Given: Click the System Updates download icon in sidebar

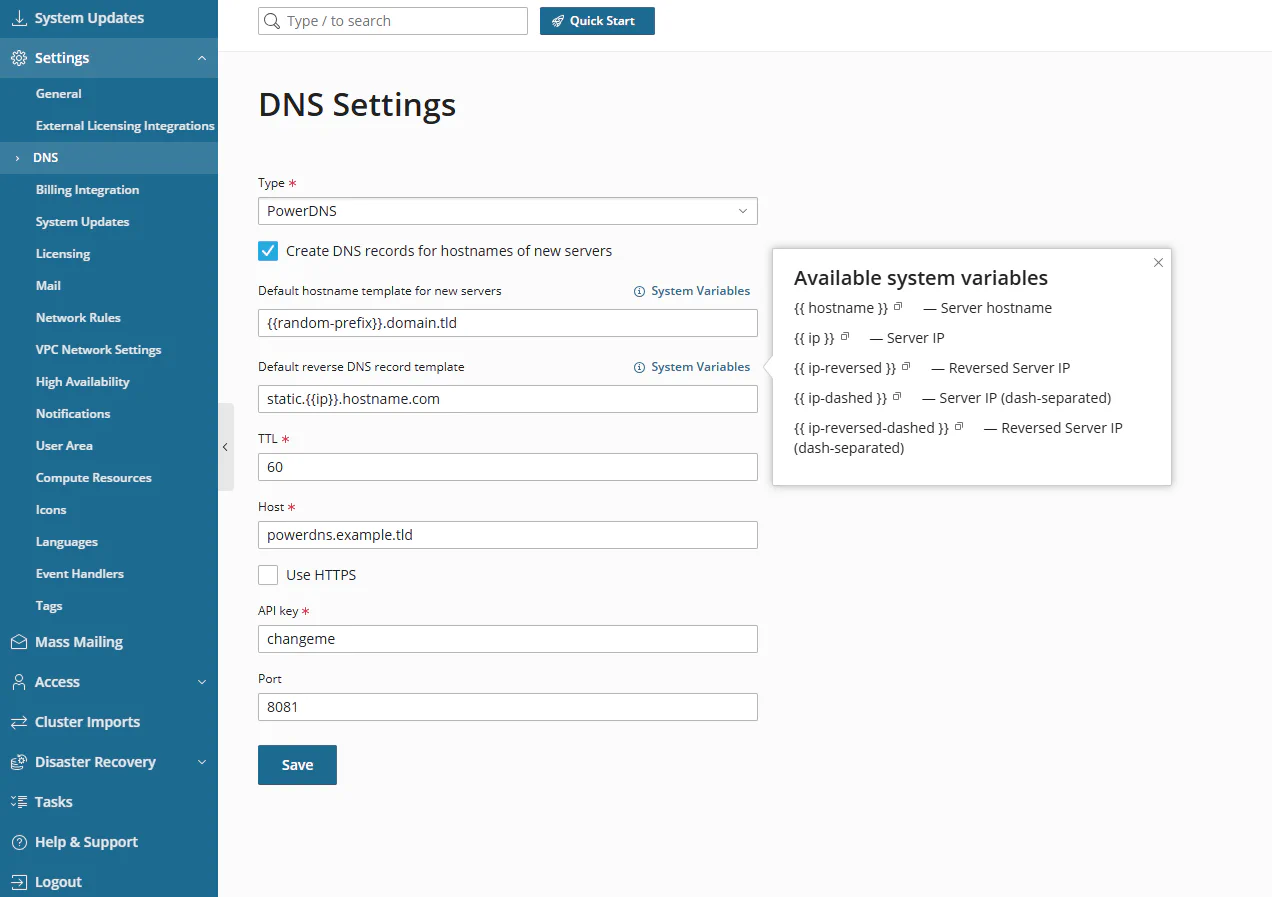Looking at the screenshot, I should click(19, 18).
